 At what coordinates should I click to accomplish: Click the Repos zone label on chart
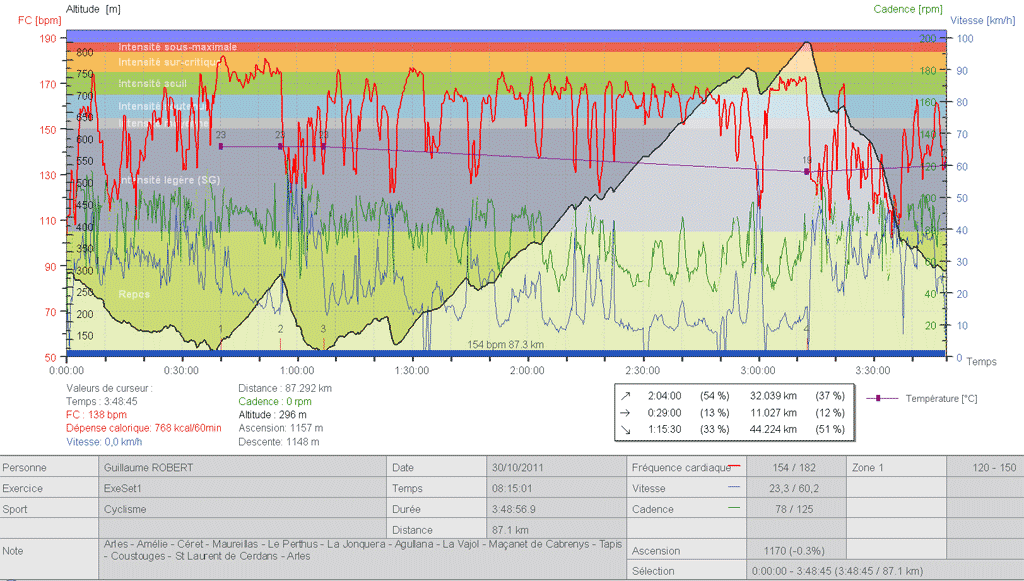coord(134,294)
